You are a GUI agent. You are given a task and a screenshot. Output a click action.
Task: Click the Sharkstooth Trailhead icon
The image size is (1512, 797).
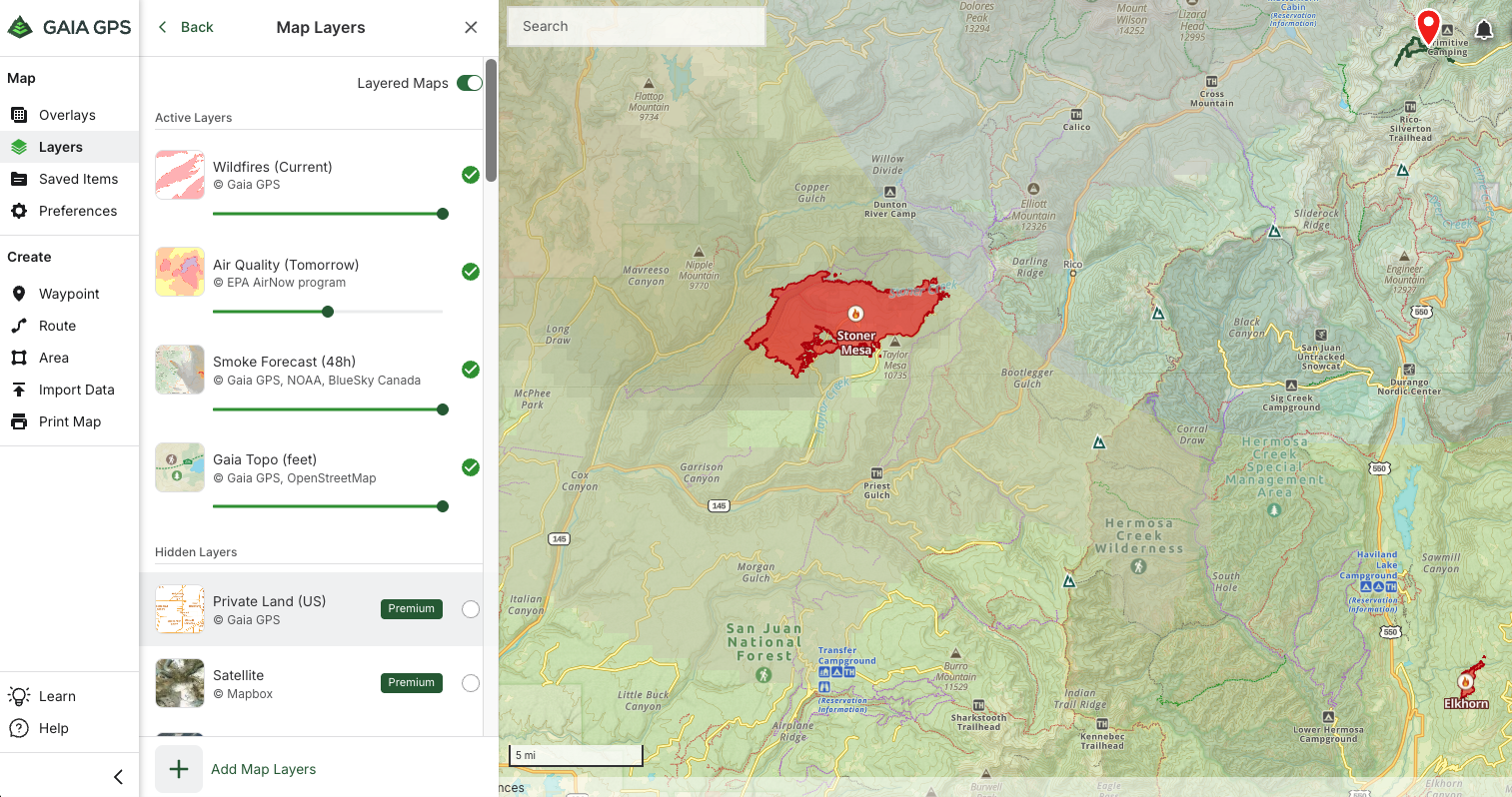[978, 705]
